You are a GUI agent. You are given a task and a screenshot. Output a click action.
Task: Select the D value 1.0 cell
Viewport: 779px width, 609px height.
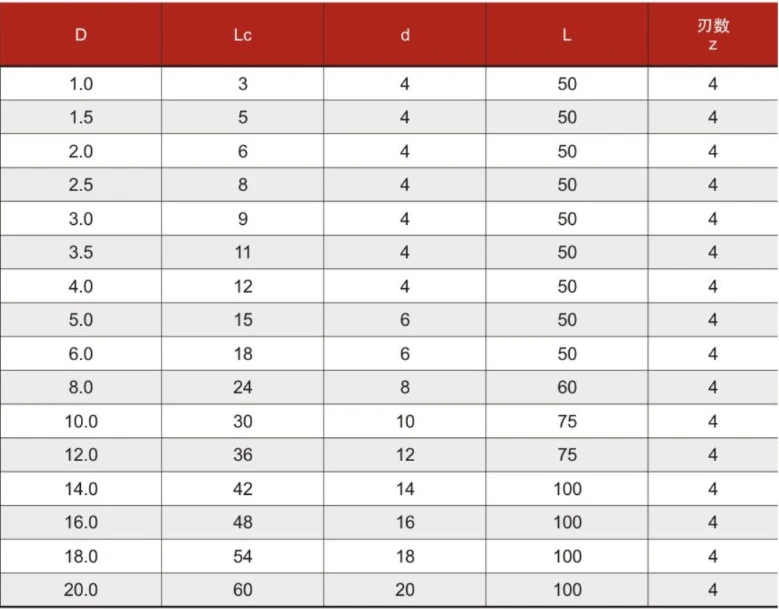pyautogui.click(x=80, y=83)
